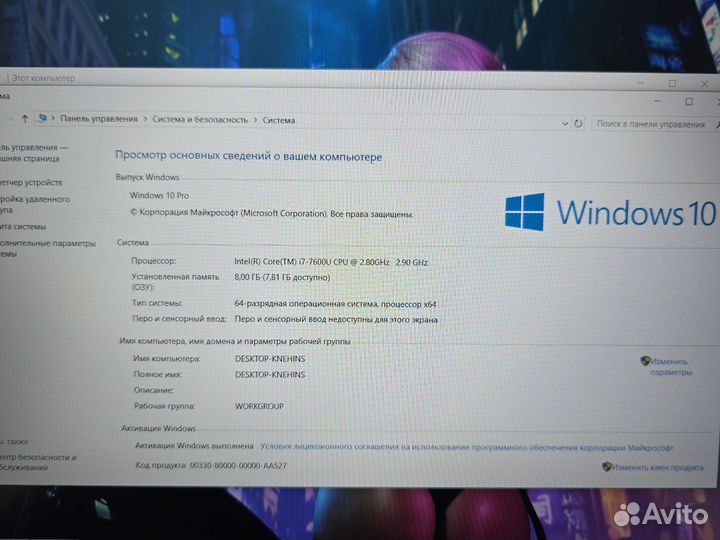Go to Control Panel home page link
This screenshot has width=720, height=540.
(34, 153)
